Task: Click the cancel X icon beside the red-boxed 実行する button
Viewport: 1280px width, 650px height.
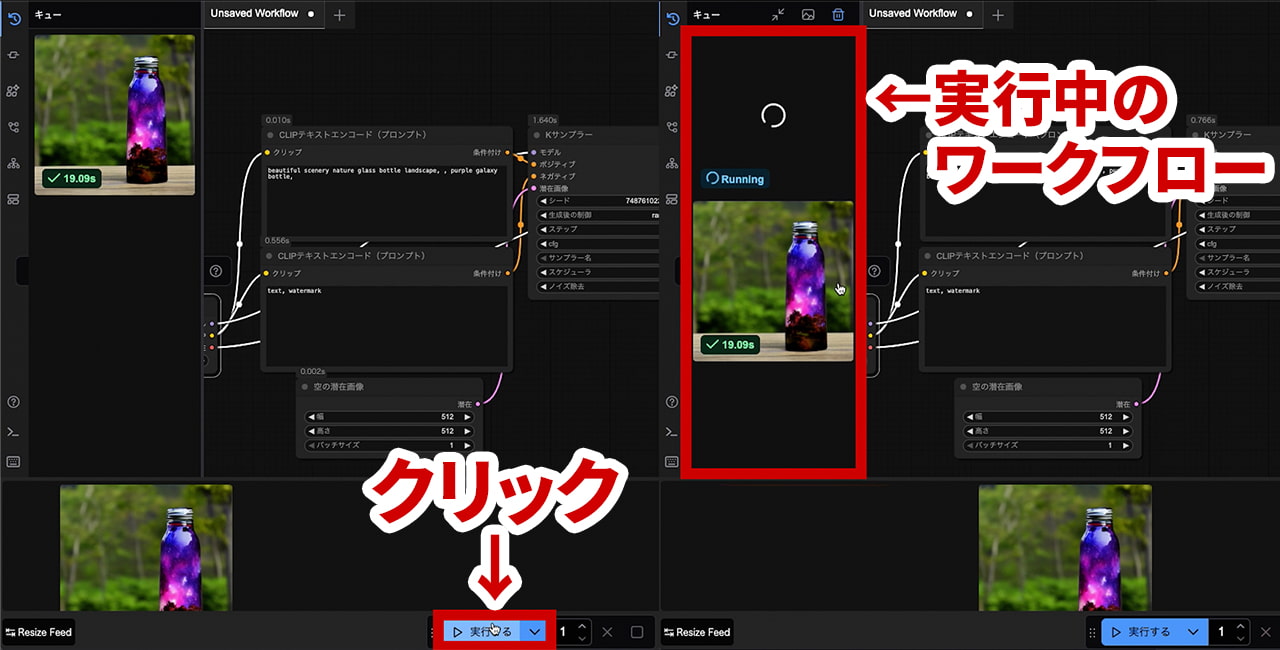Action: (x=607, y=632)
